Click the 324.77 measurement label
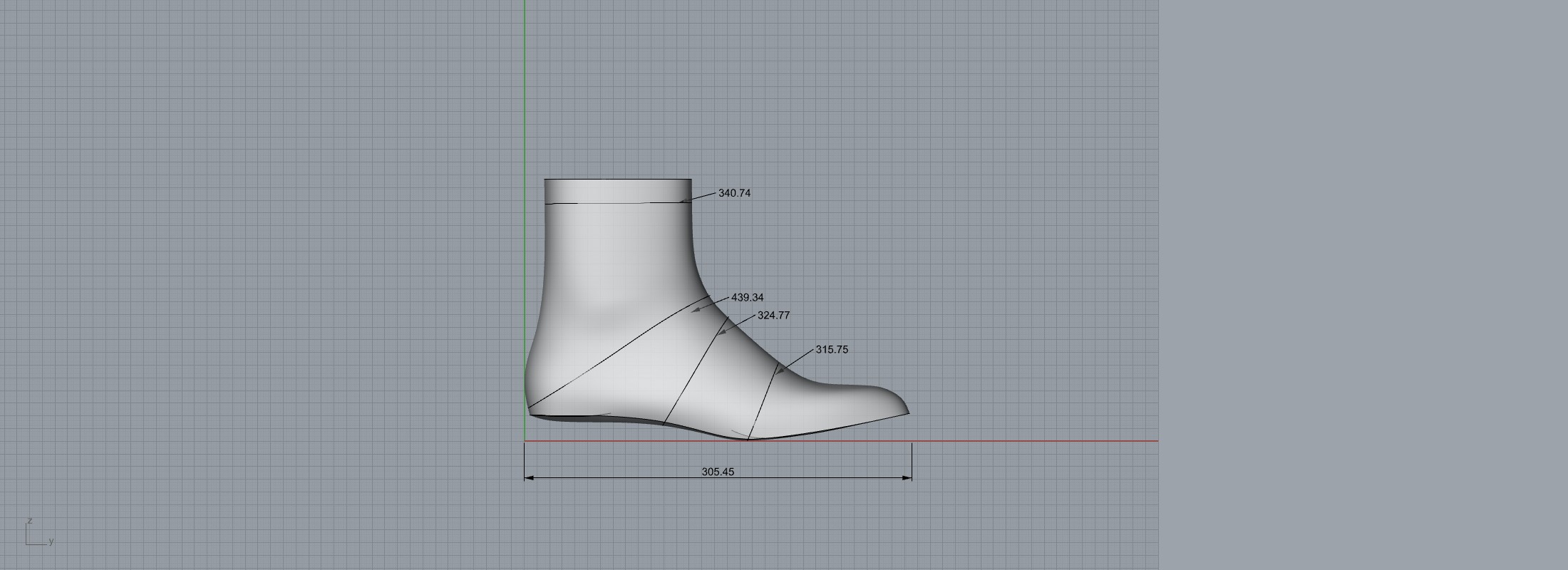This screenshot has width=1568, height=570. point(773,316)
